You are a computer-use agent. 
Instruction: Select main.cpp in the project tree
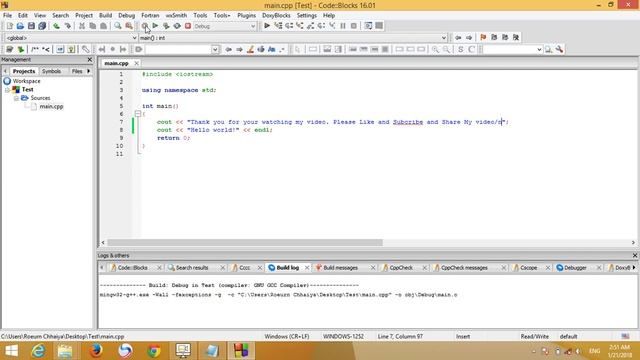tap(51, 107)
